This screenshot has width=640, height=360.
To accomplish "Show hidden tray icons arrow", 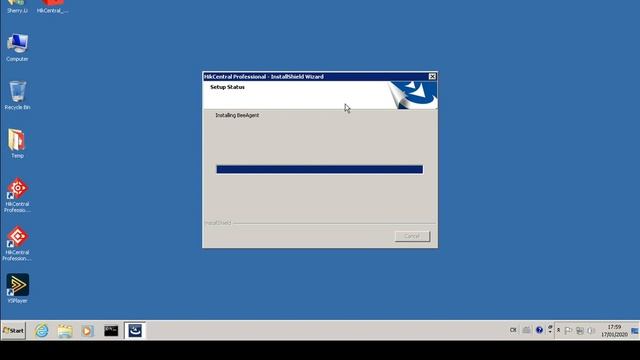I will coord(558,330).
